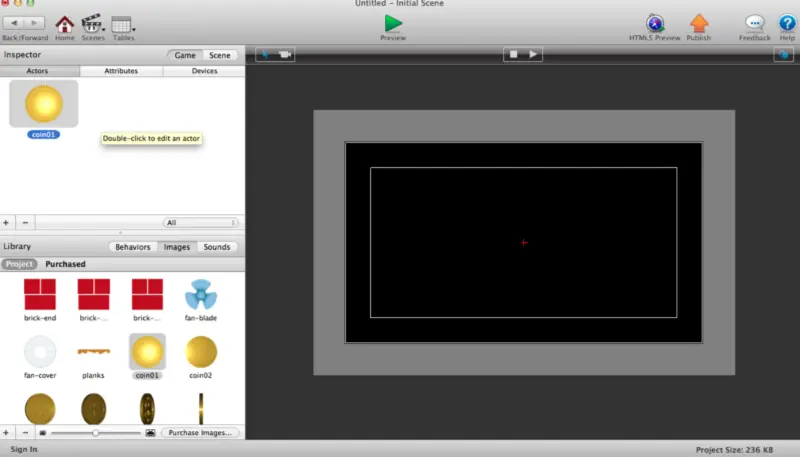Remove selected actor with minus

[x=25, y=223]
